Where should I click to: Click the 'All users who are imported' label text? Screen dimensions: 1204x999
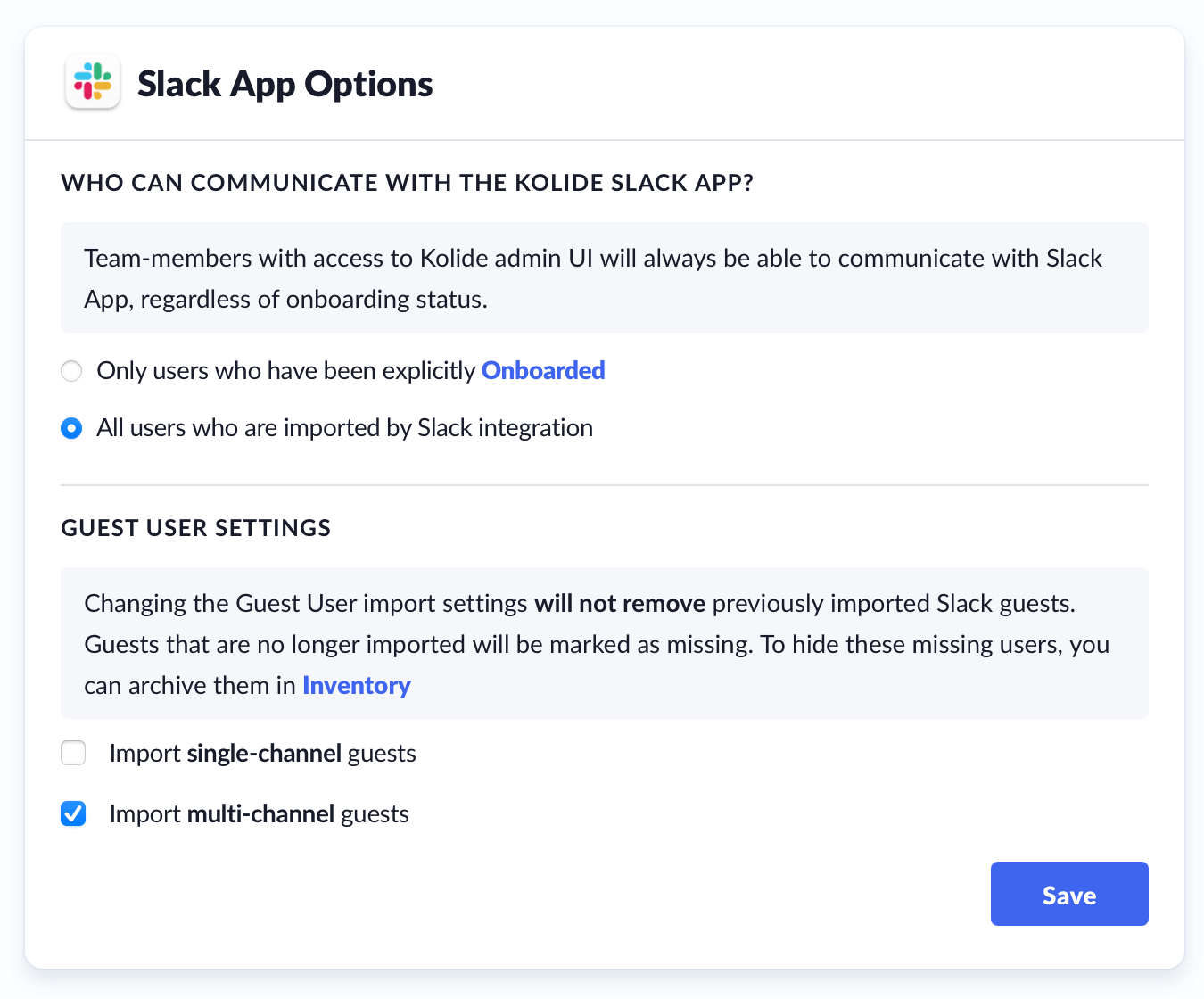(344, 428)
